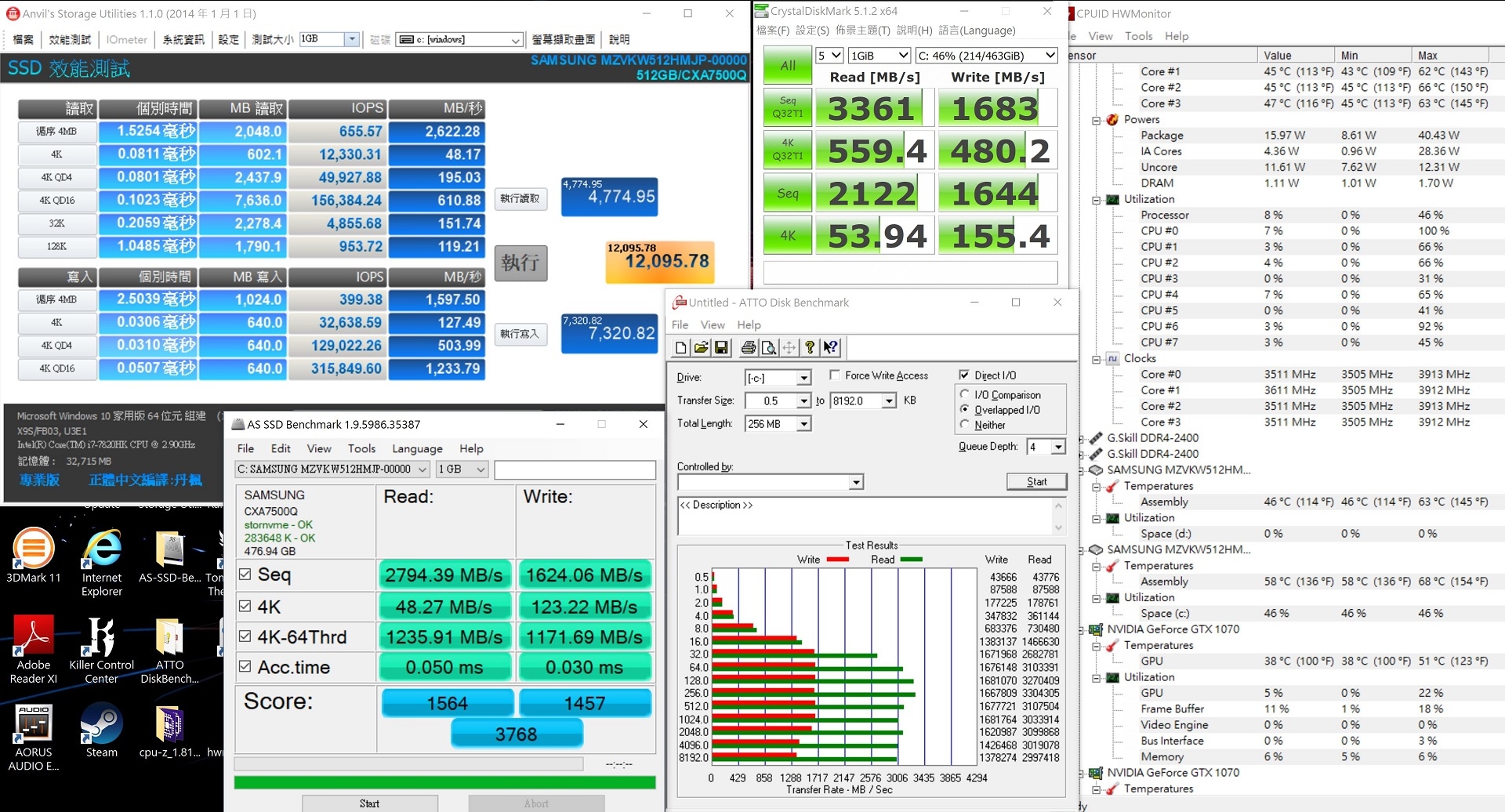Open the CrystalDiskMark test count dropdown showing 5
Screen dimensions: 1505x812
pyautogui.click(x=829, y=56)
